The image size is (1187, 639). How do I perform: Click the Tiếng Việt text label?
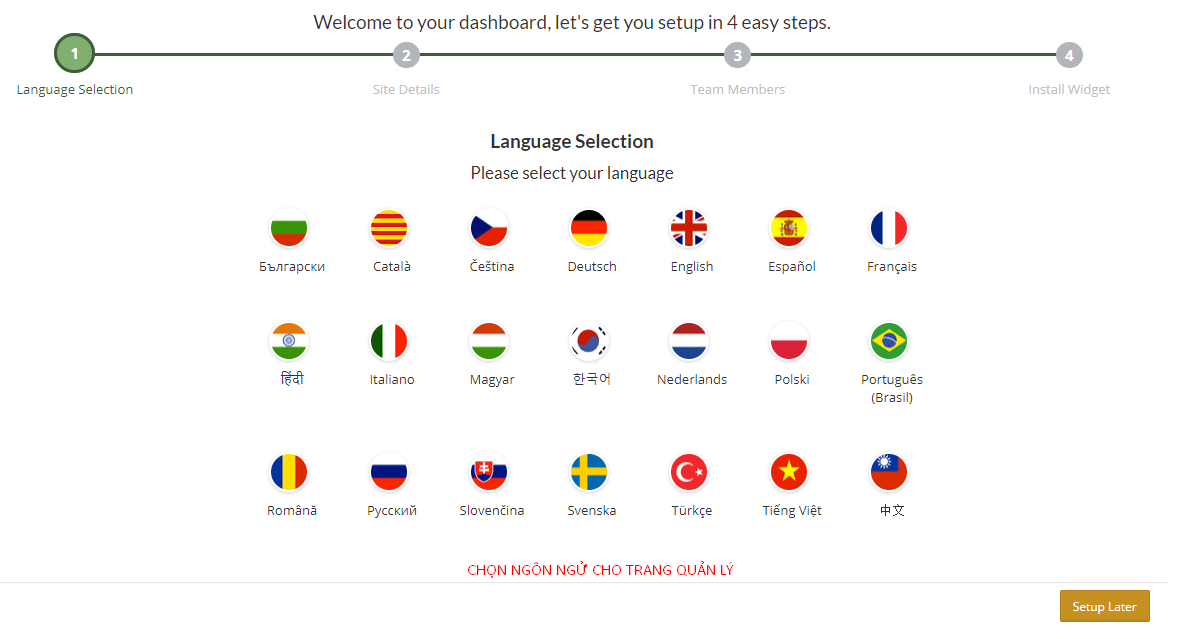792,510
